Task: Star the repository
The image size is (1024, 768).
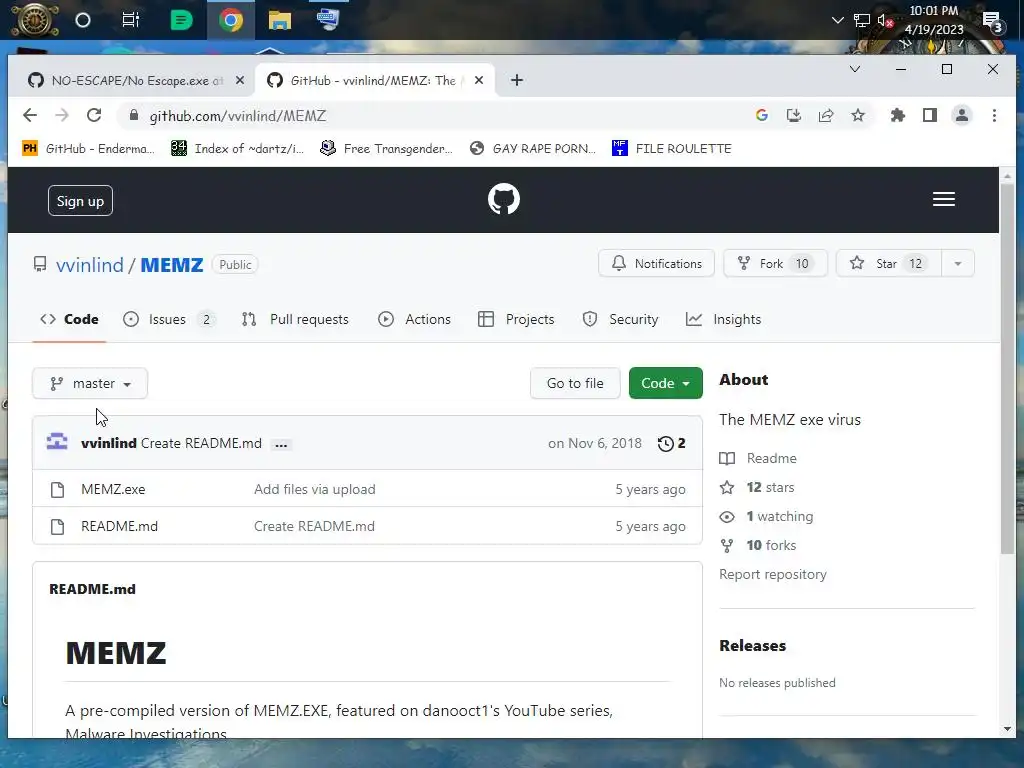Action: (x=889, y=264)
